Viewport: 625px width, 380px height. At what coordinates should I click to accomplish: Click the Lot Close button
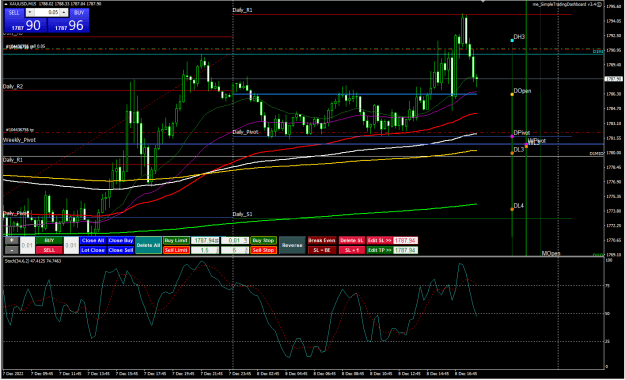(93, 250)
